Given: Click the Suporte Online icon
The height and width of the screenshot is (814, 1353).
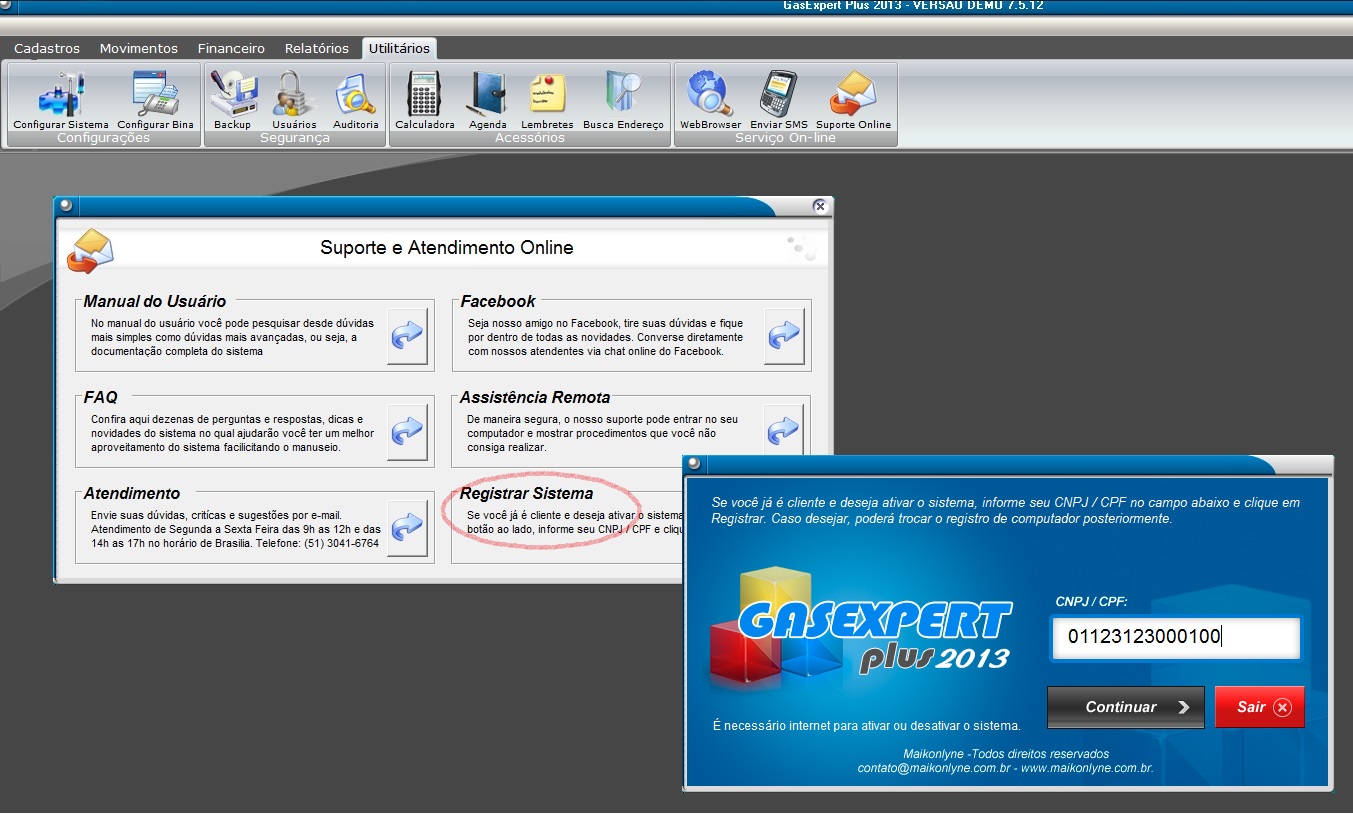Looking at the screenshot, I should point(853,100).
